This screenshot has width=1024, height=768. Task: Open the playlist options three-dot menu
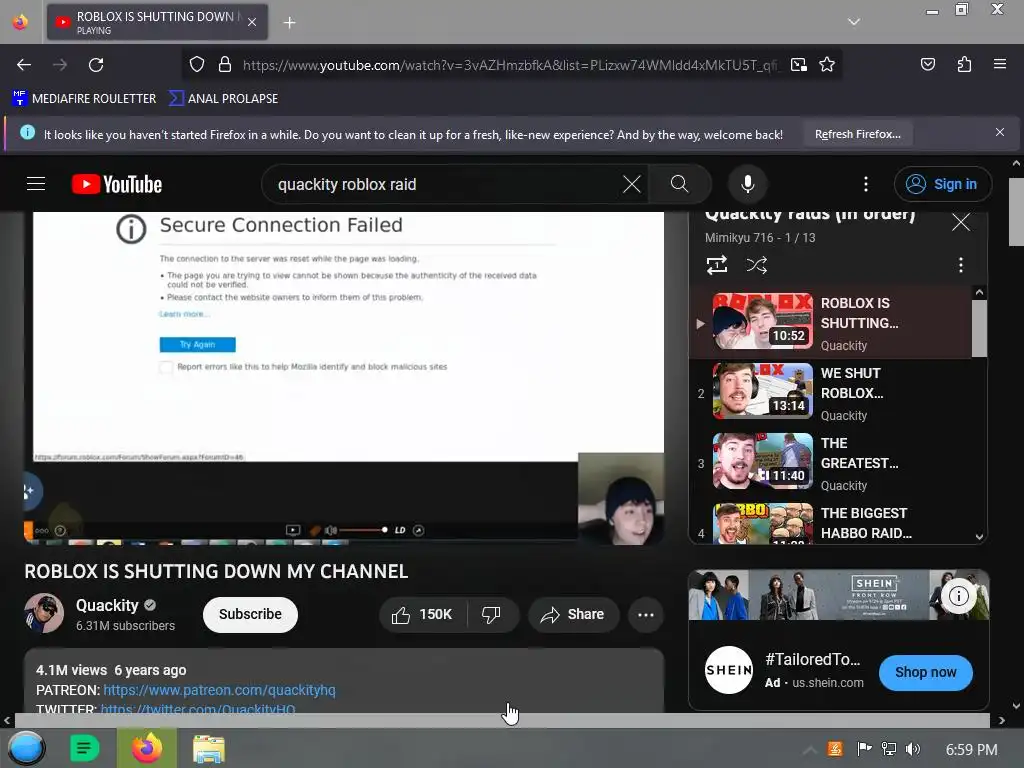pos(960,265)
